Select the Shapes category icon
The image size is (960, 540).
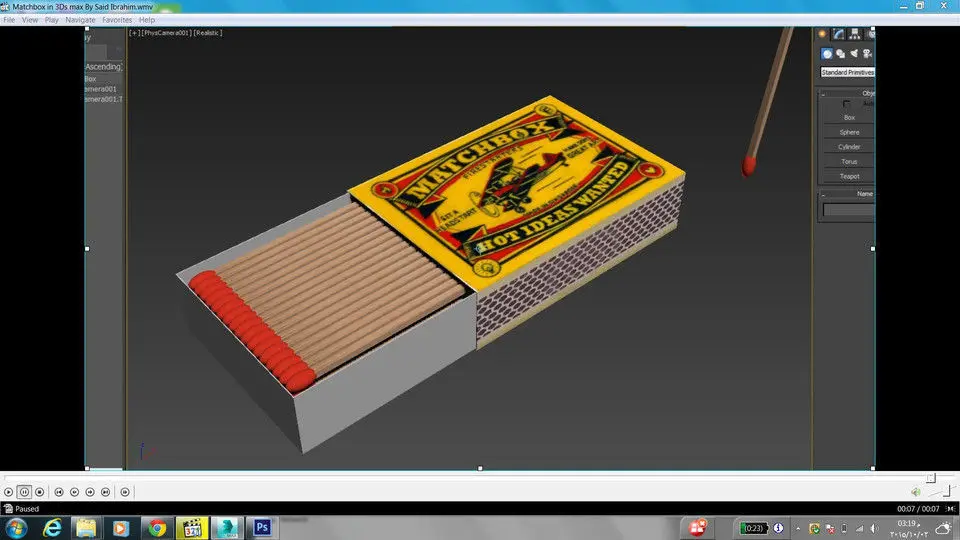click(x=841, y=54)
